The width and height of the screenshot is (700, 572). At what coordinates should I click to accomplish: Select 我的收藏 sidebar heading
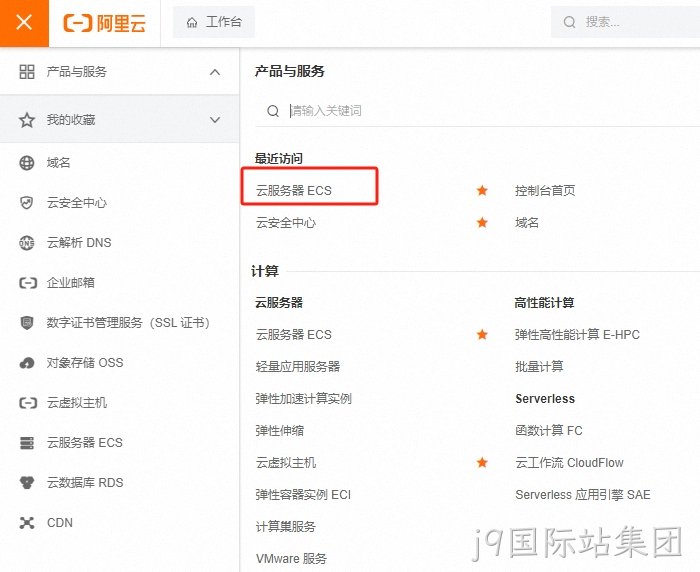71,120
